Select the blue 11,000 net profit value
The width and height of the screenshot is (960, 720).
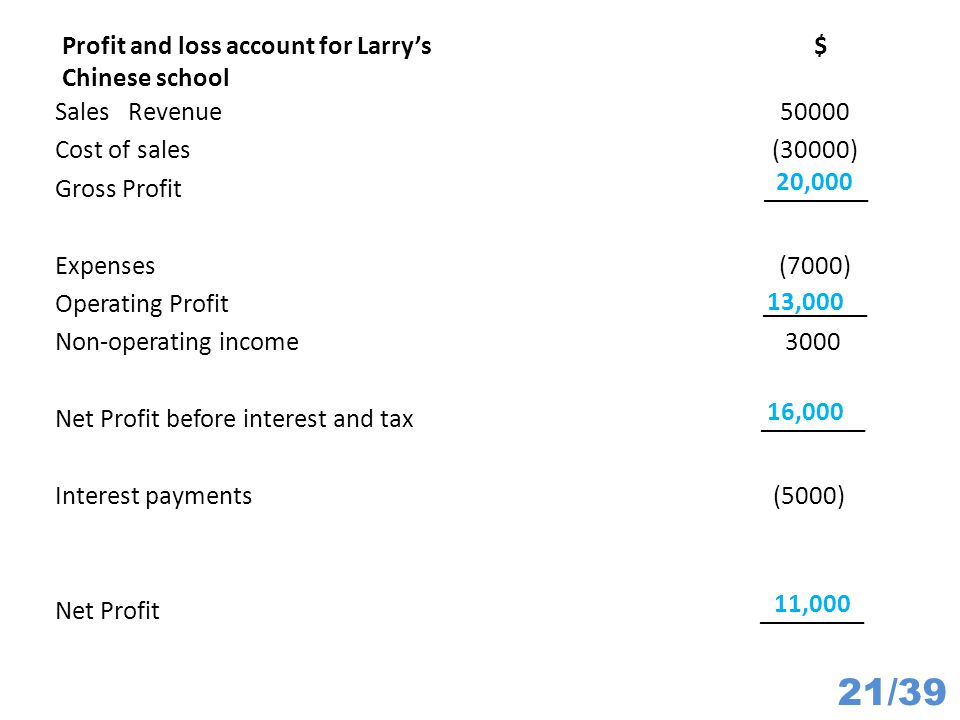click(812, 604)
